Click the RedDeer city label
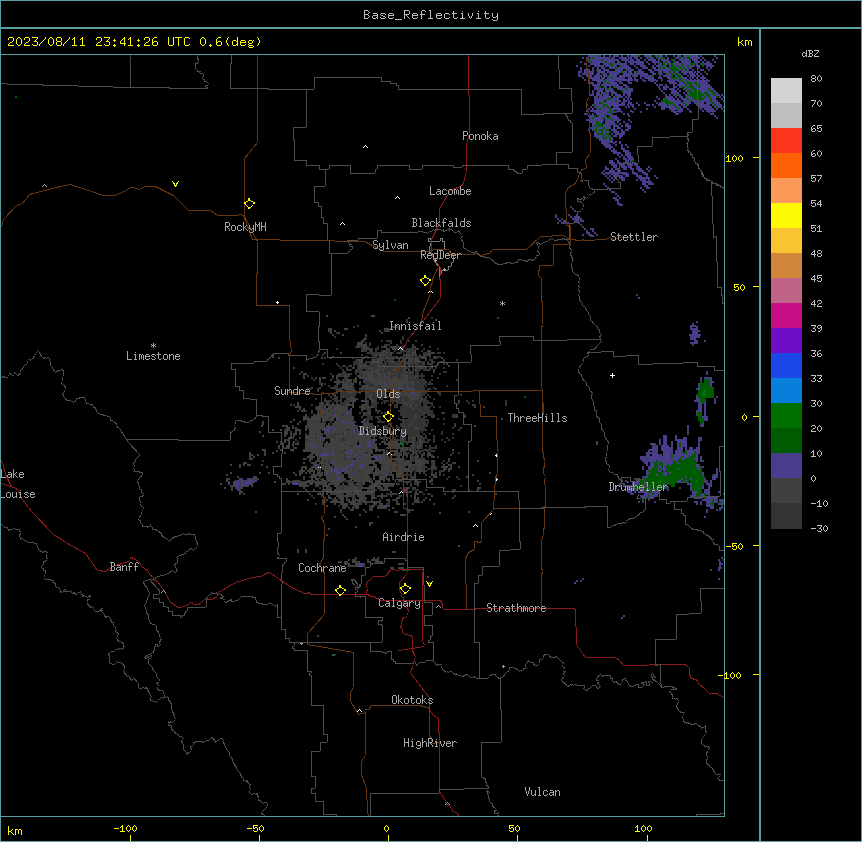The width and height of the screenshot is (862, 842). pyautogui.click(x=440, y=255)
